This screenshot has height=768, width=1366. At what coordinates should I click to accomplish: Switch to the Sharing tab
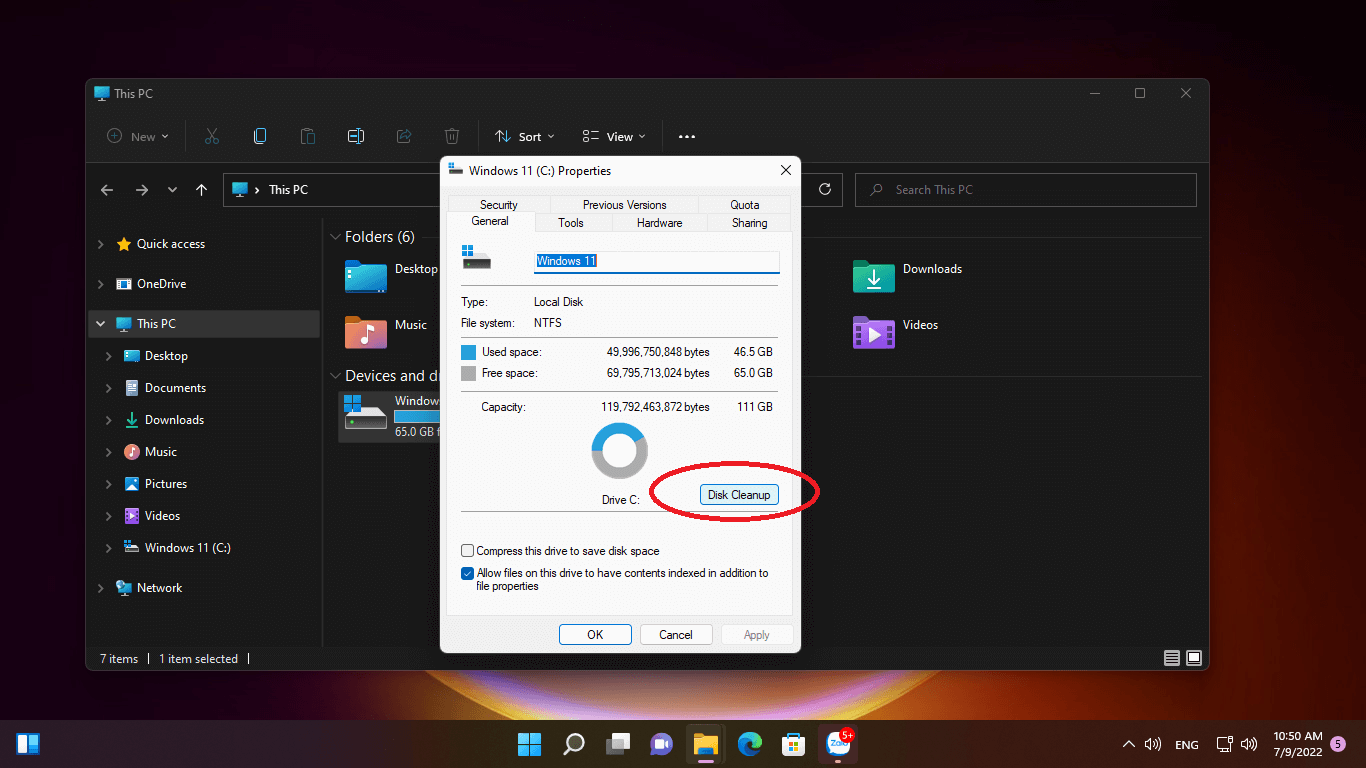tap(749, 223)
